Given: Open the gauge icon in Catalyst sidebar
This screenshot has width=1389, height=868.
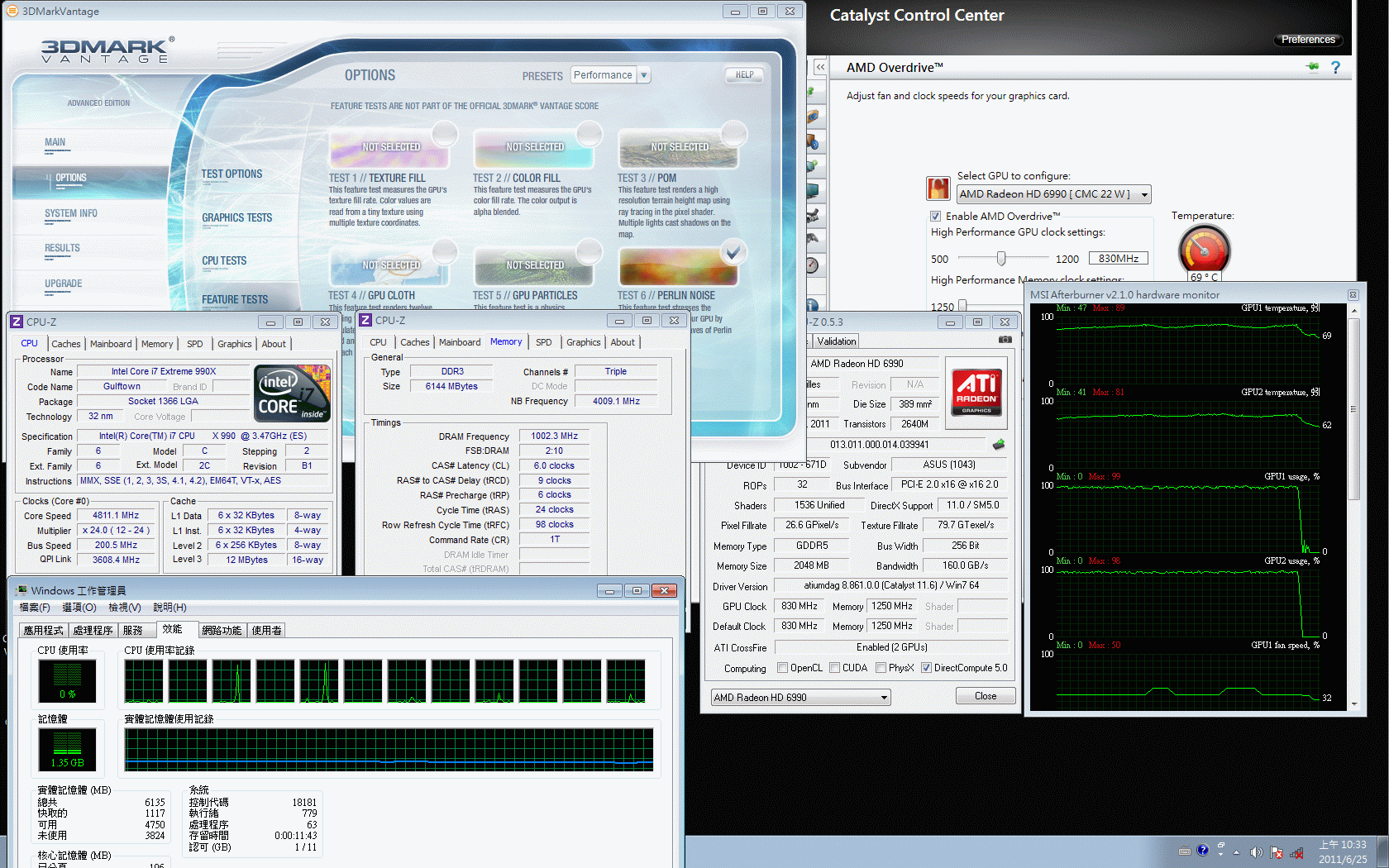Looking at the screenshot, I should (x=813, y=265).
